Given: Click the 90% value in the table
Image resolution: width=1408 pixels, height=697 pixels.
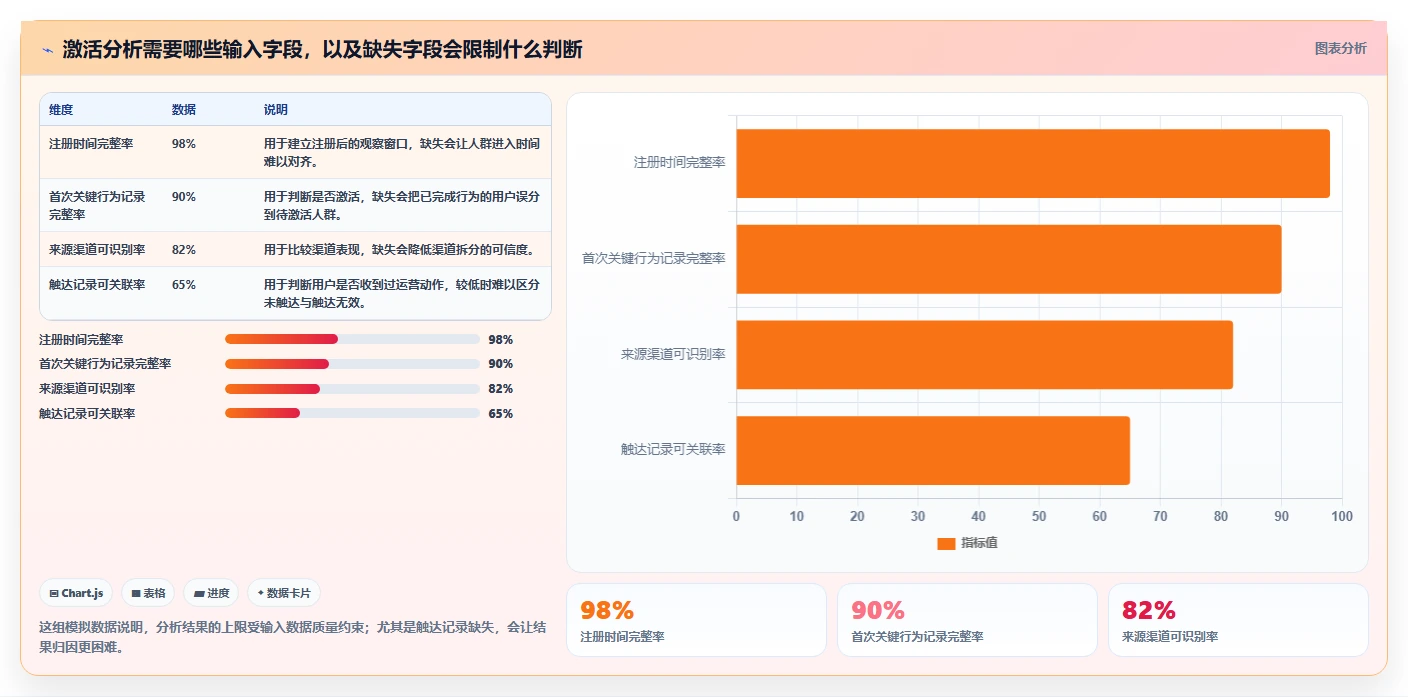Looking at the screenshot, I should click(184, 197).
